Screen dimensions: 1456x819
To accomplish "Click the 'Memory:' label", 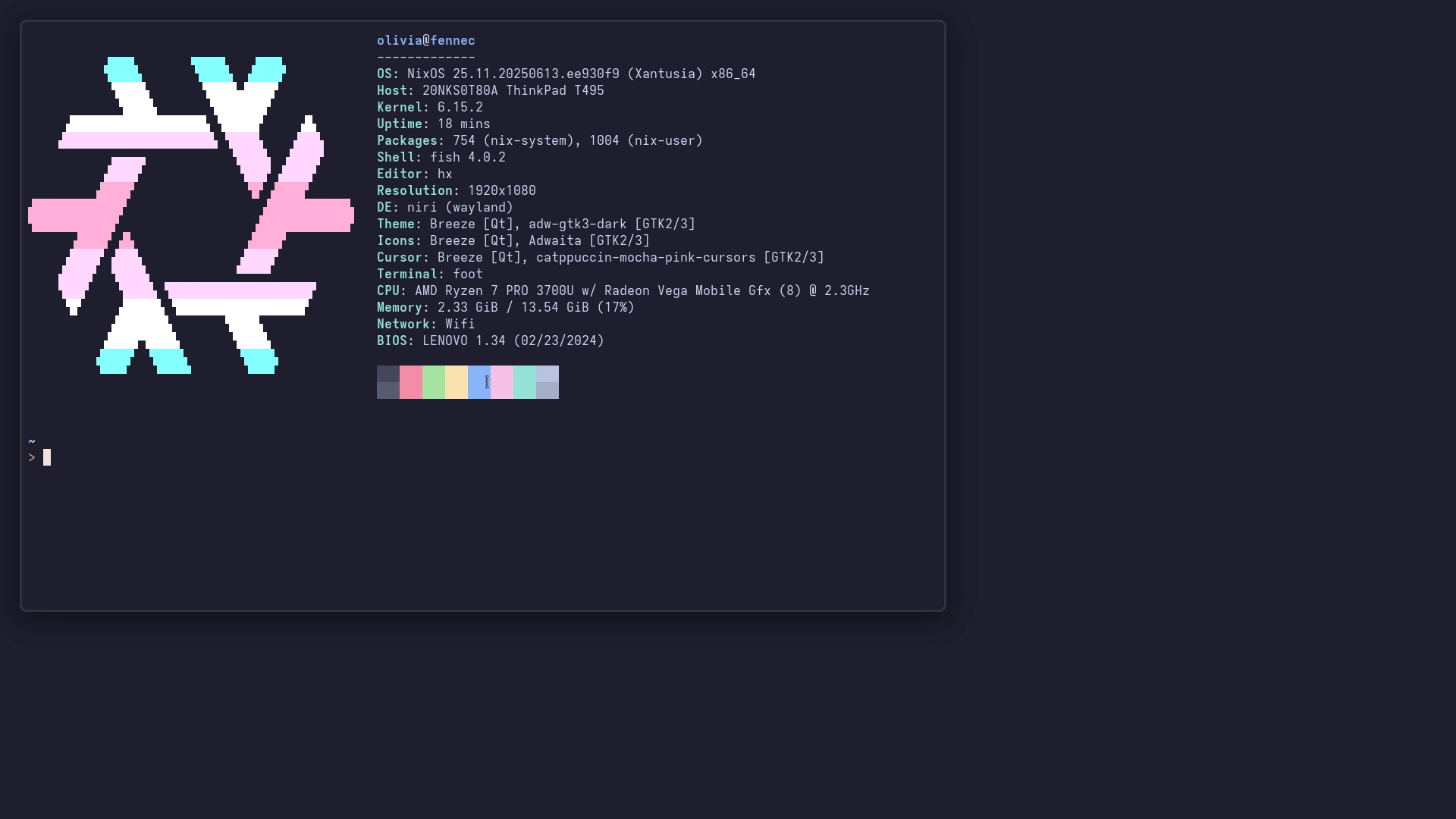I will [x=403, y=308].
